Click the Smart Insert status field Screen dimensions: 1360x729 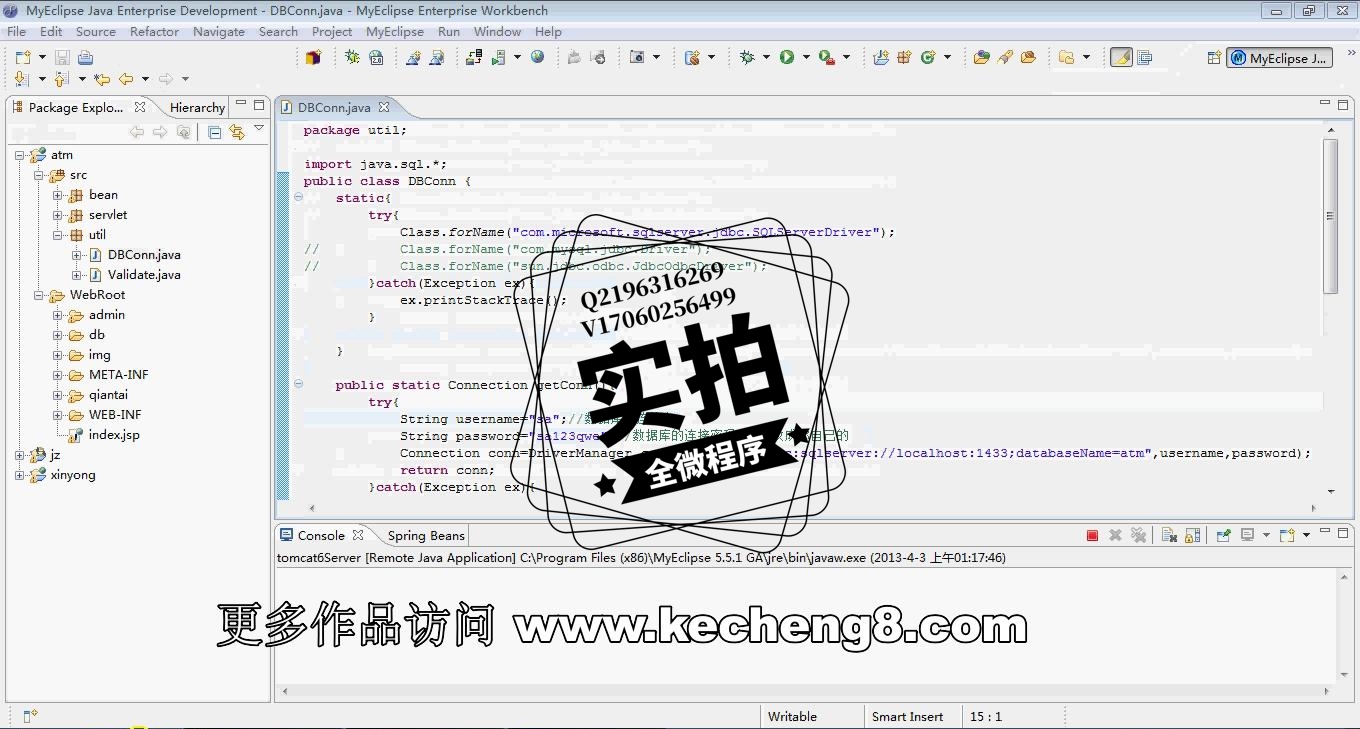(907, 717)
